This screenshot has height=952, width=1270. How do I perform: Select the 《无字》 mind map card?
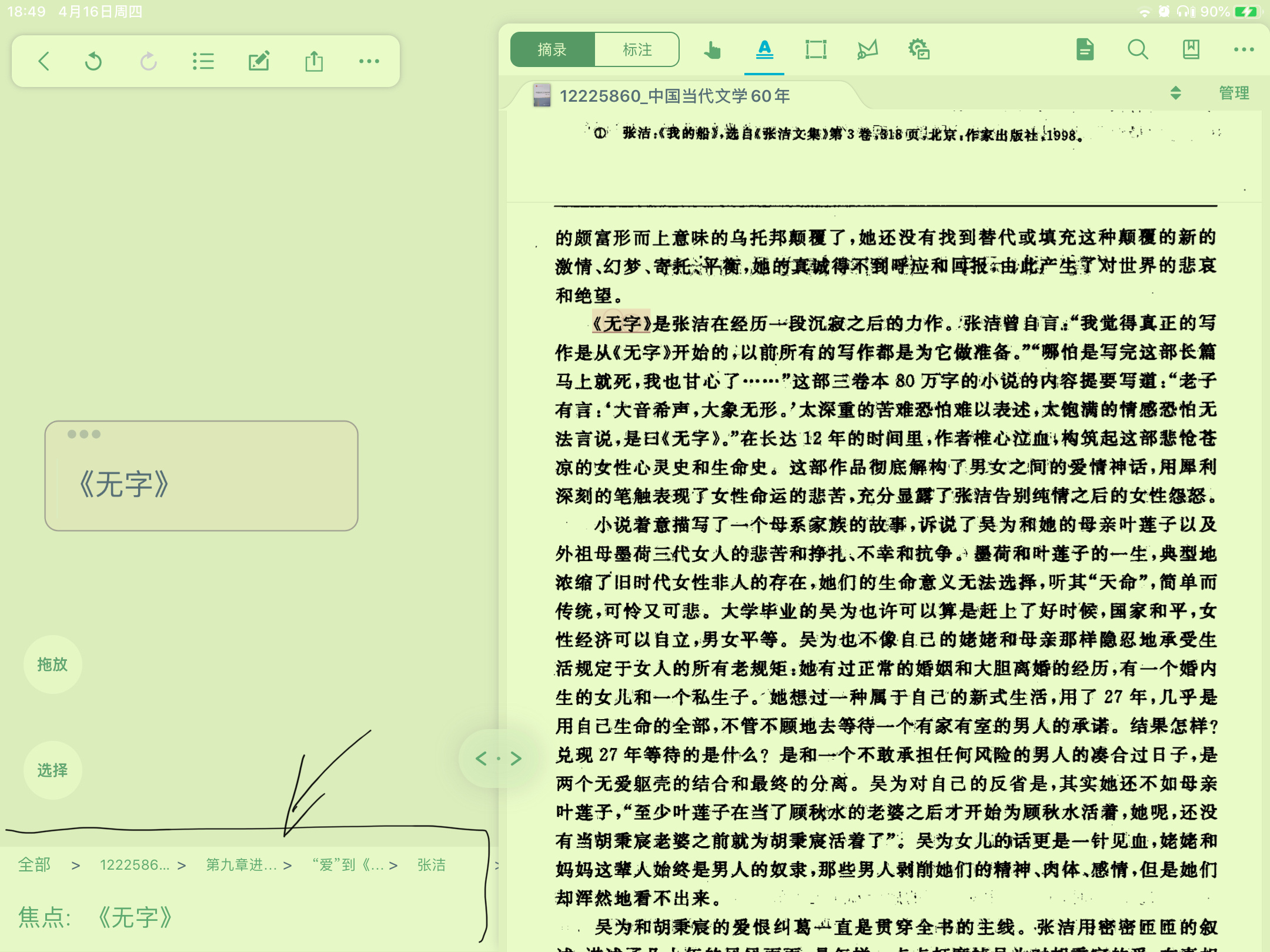[x=201, y=476]
